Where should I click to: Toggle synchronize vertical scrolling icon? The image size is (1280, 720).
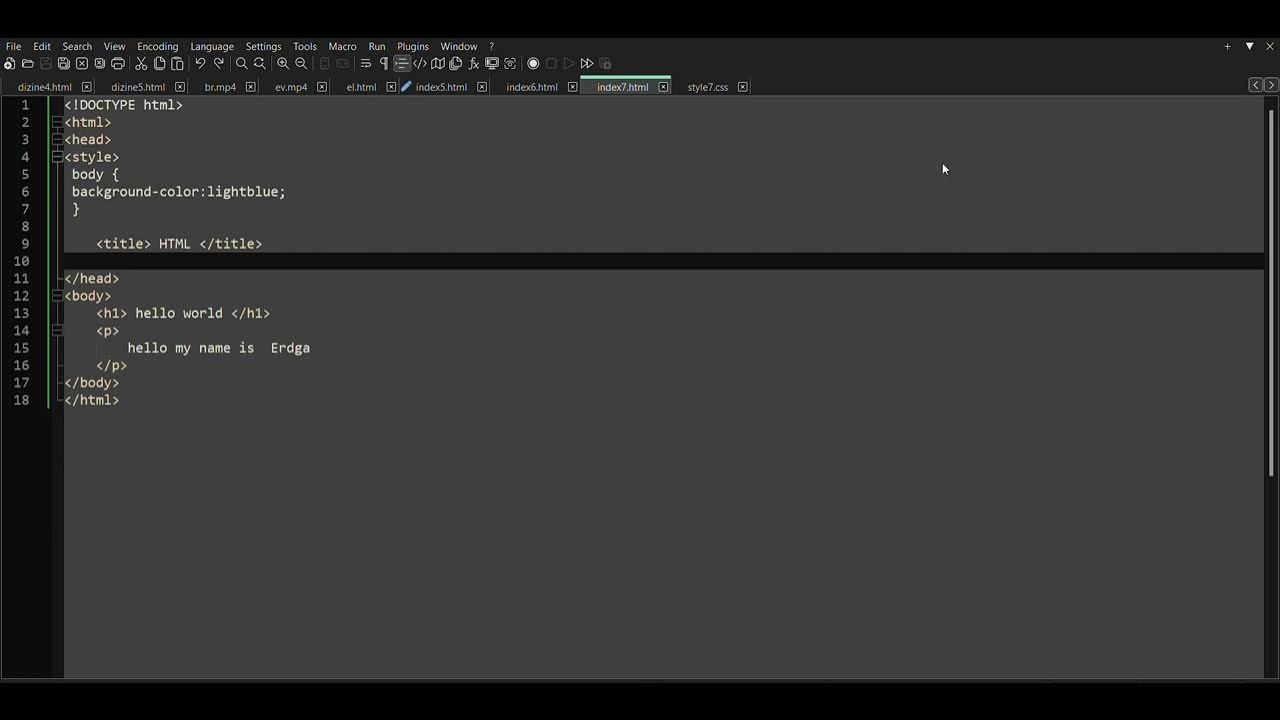click(x=324, y=63)
